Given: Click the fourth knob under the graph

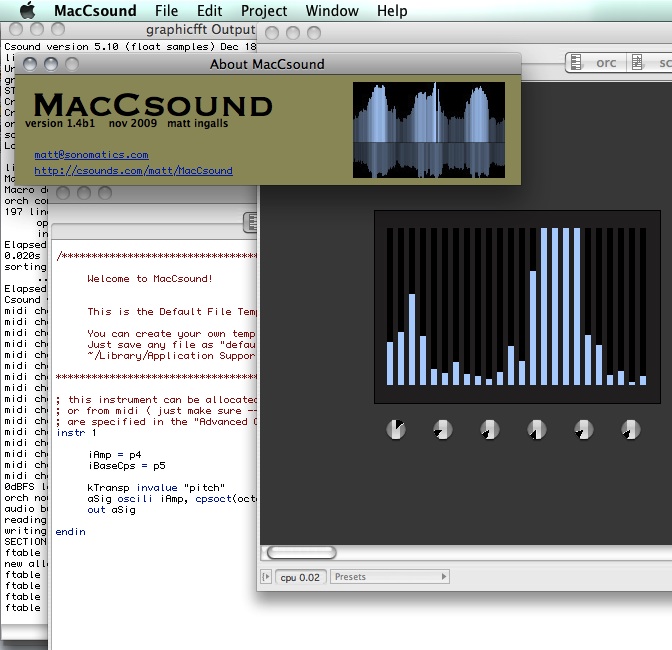Looking at the screenshot, I should [x=537, y=429].
